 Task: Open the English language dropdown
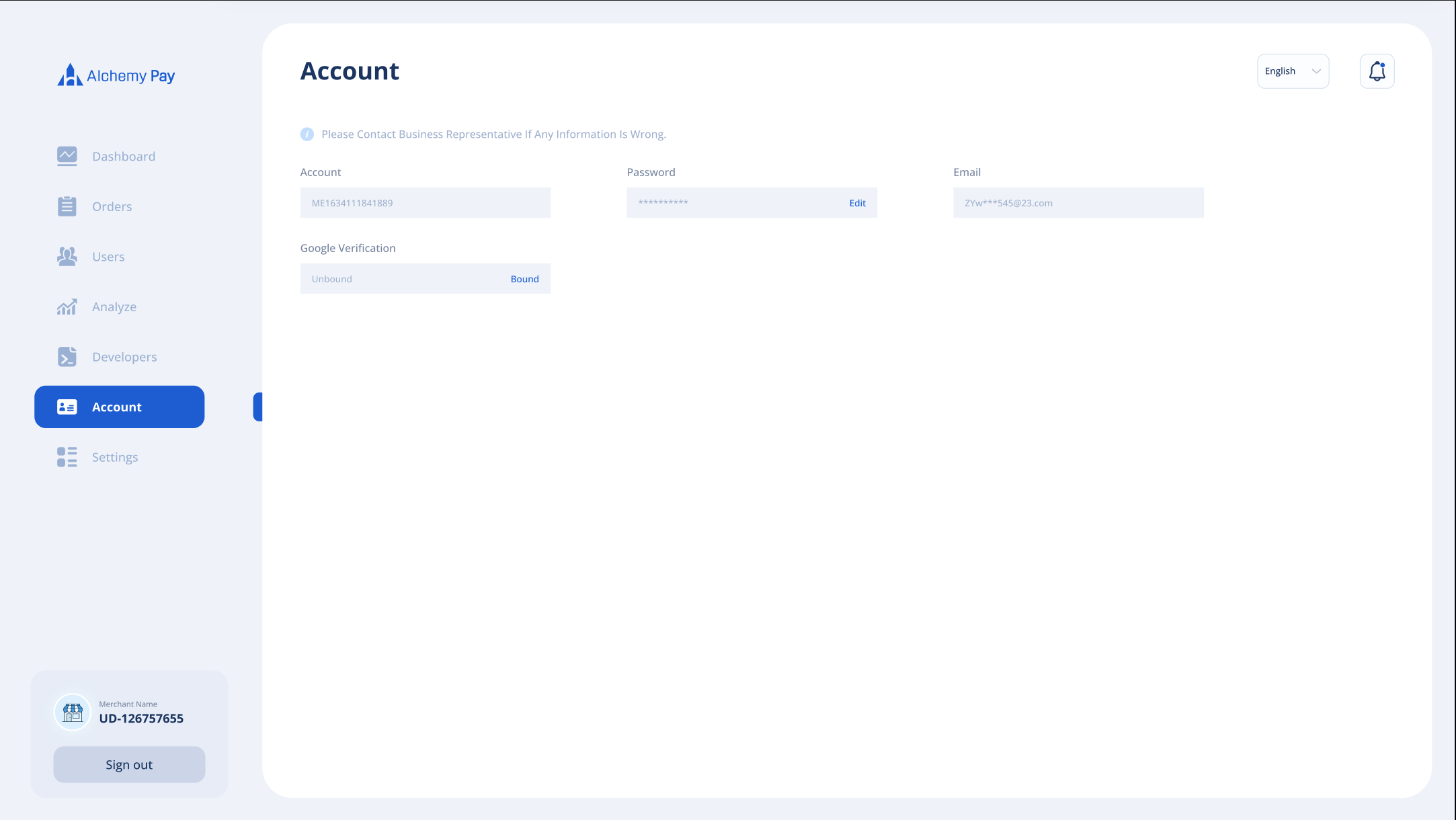[1281, 71]
